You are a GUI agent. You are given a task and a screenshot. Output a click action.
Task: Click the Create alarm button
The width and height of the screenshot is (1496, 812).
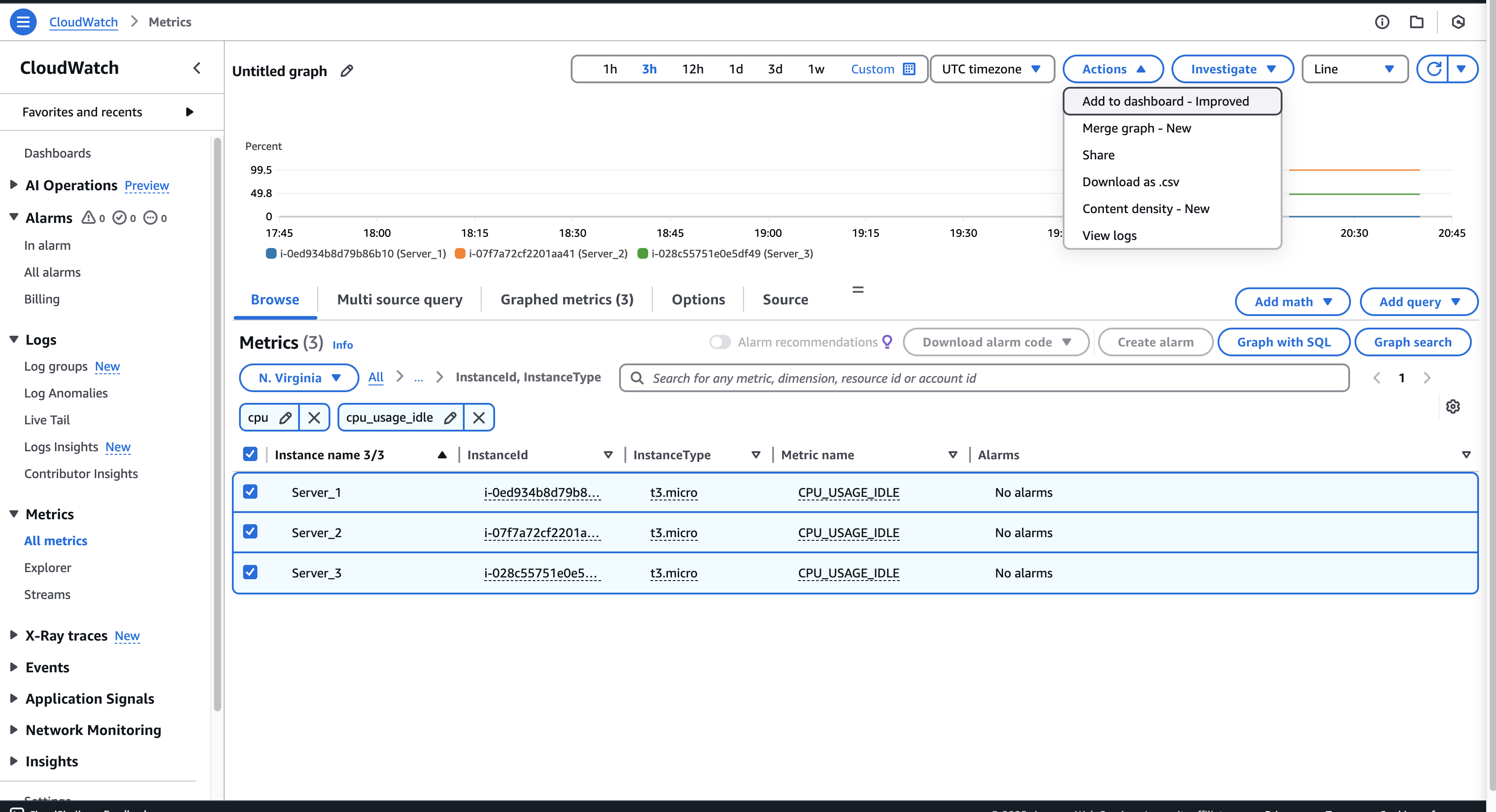pyautogui.click(x=1155, y=342)
